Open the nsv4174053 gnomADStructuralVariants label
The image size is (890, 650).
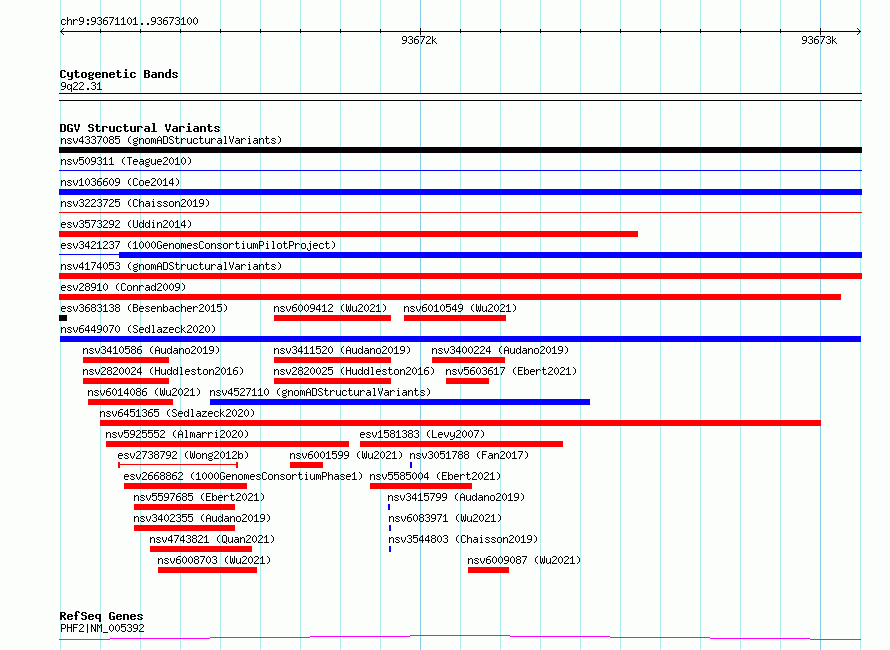click(171, 266)
